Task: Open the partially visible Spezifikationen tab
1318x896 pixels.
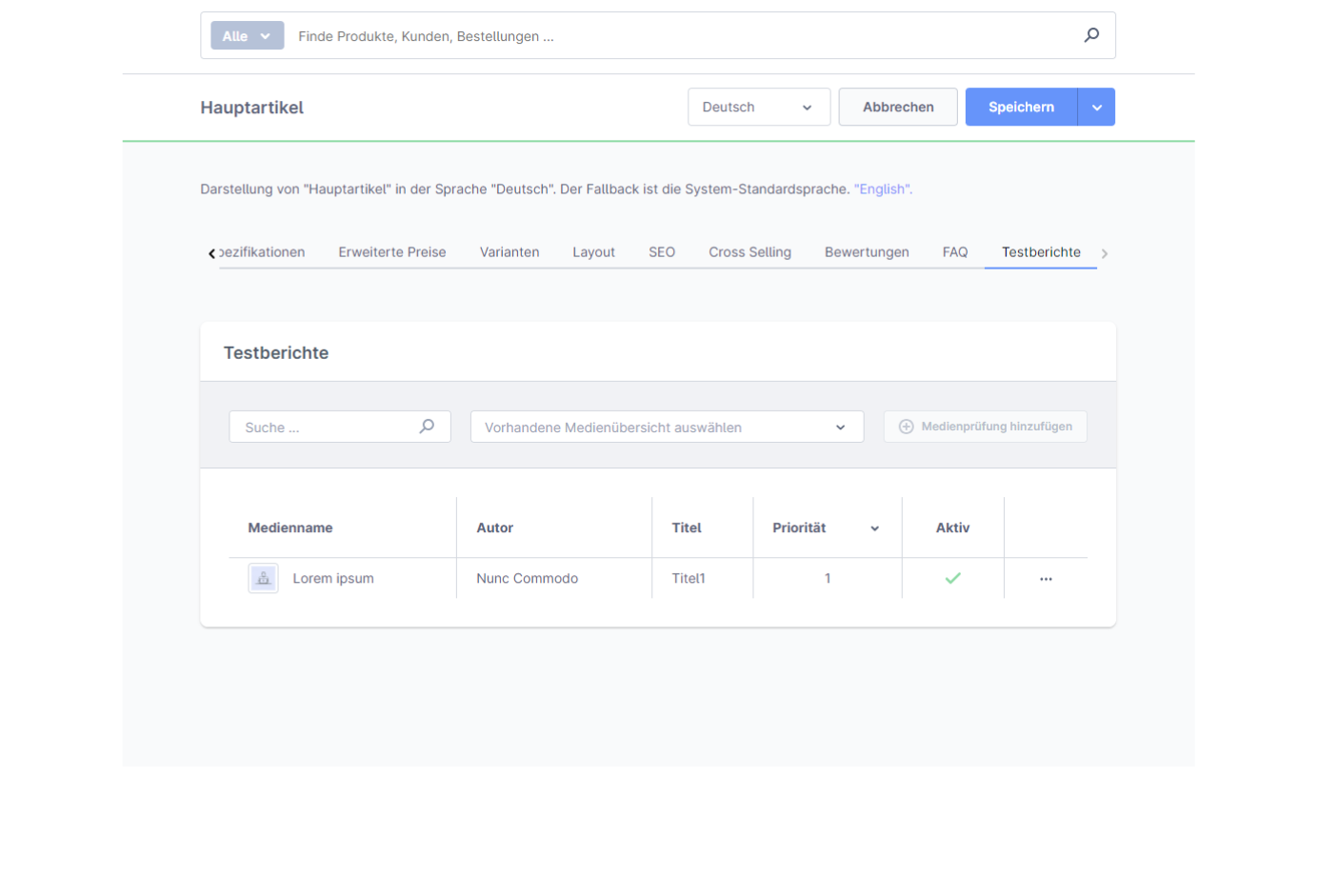Action: point(262,252)
